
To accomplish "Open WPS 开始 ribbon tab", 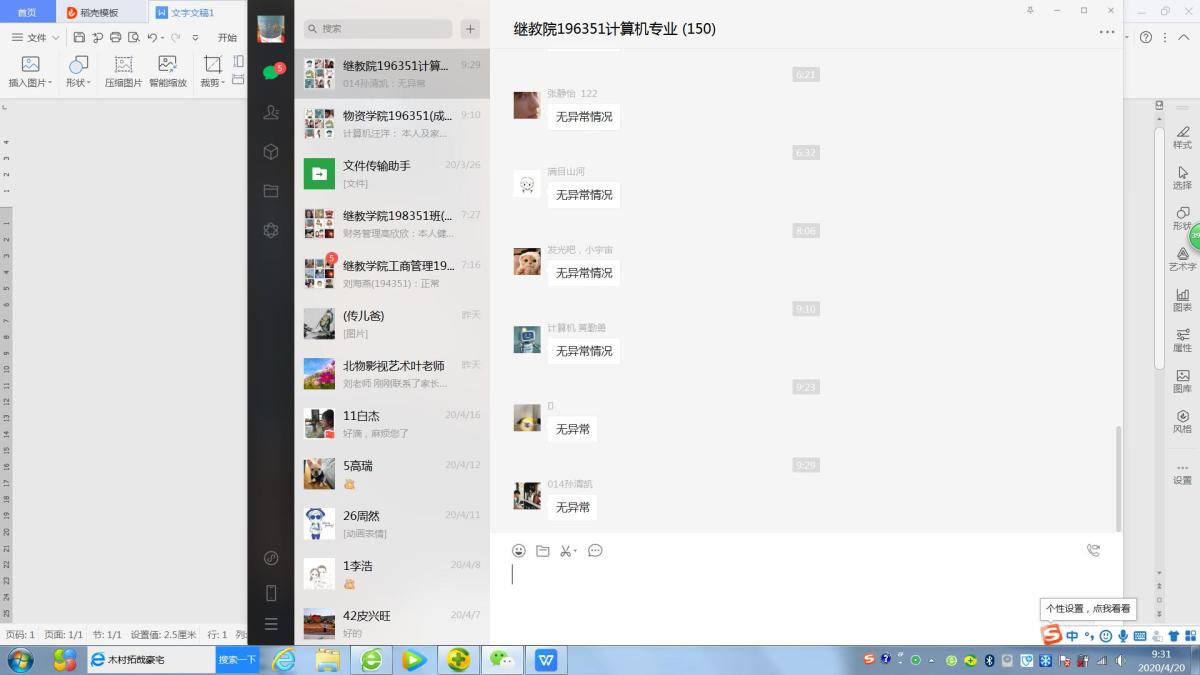I will coord(227,37).
